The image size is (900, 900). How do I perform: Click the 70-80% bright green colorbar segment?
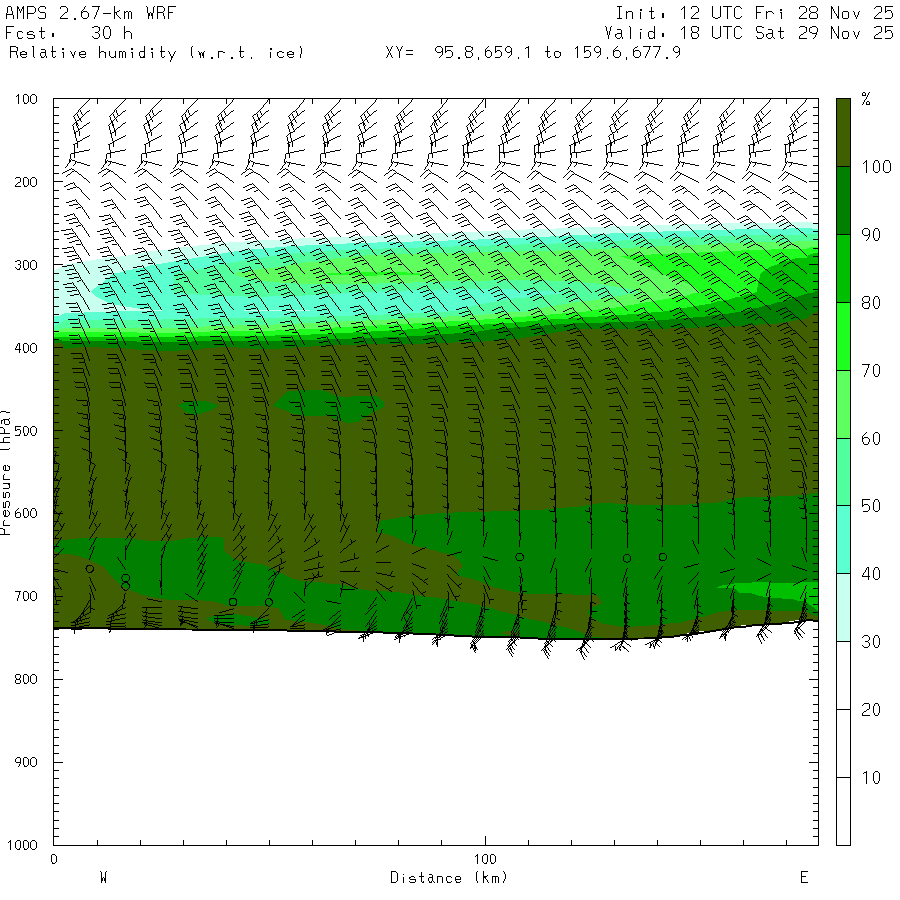(x=843, y=336)
